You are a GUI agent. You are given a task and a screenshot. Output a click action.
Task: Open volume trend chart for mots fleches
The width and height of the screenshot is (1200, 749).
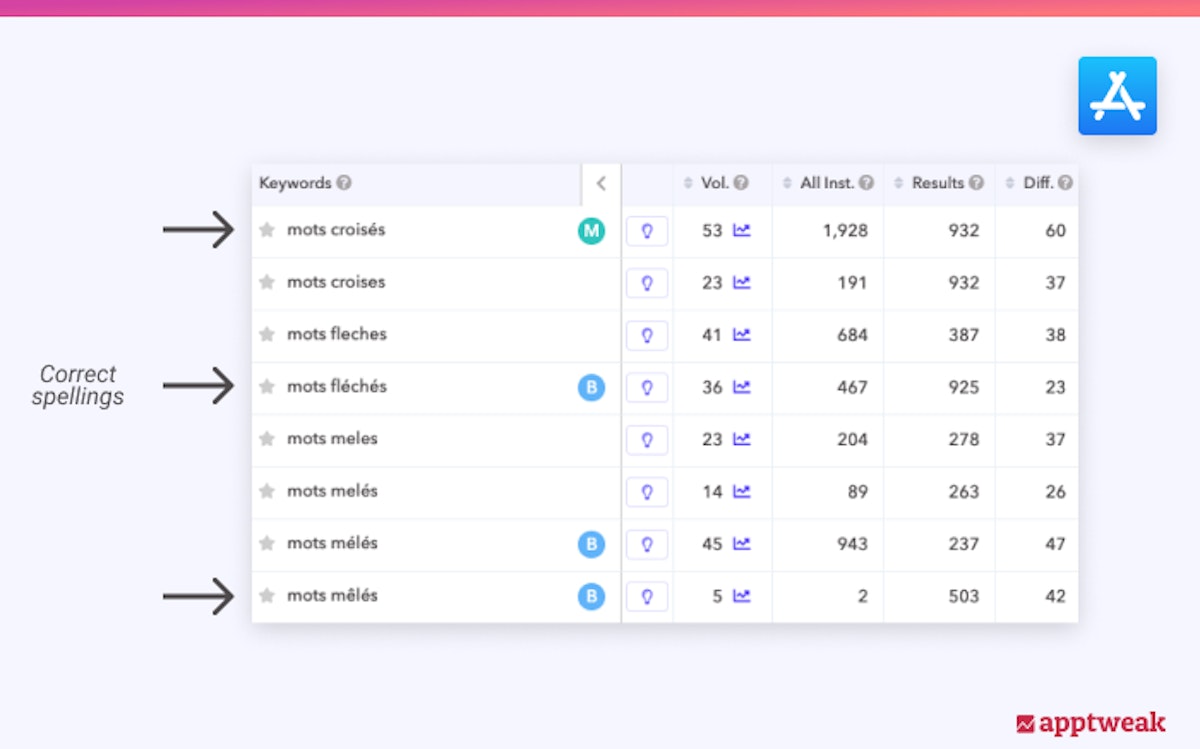click(741, 335)
